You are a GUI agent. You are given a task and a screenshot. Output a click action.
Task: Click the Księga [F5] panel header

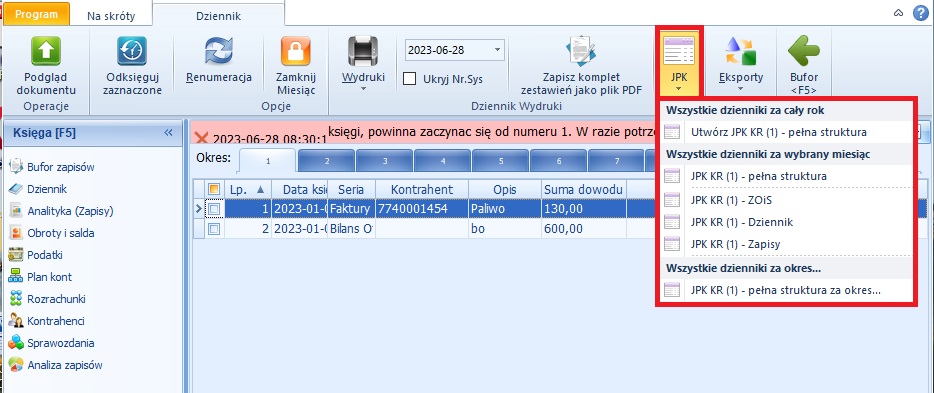tap(92, 133)
